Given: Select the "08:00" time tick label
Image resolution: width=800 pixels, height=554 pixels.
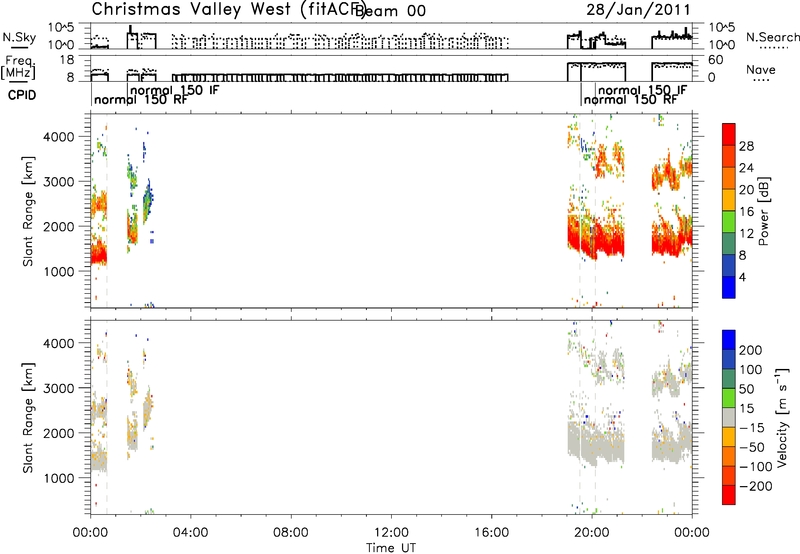Looking at the screenshot, I should pyautogui.click(x=291, y=533).
